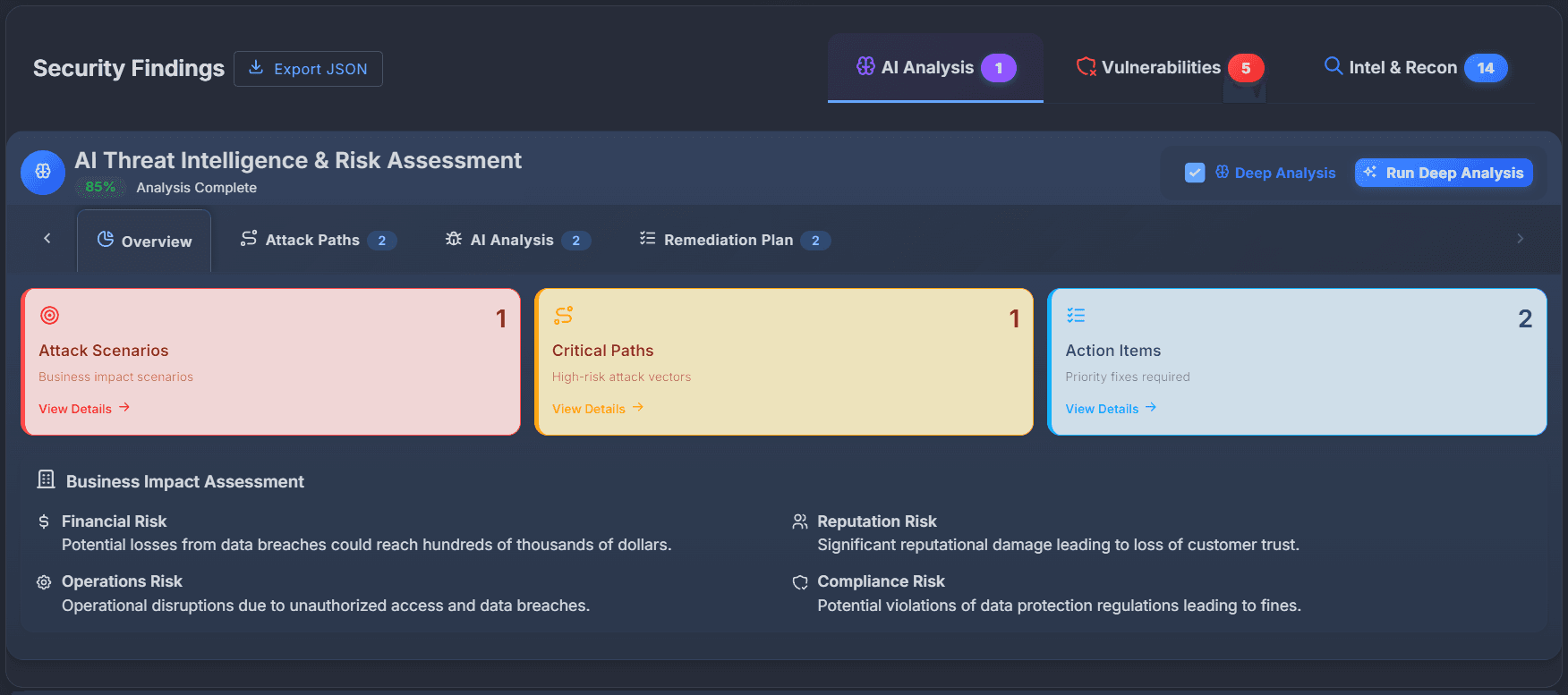Click the calculator icon next to Business Impact Assessment
Viewport: 1568px width, 695px height.
[45, 479]
